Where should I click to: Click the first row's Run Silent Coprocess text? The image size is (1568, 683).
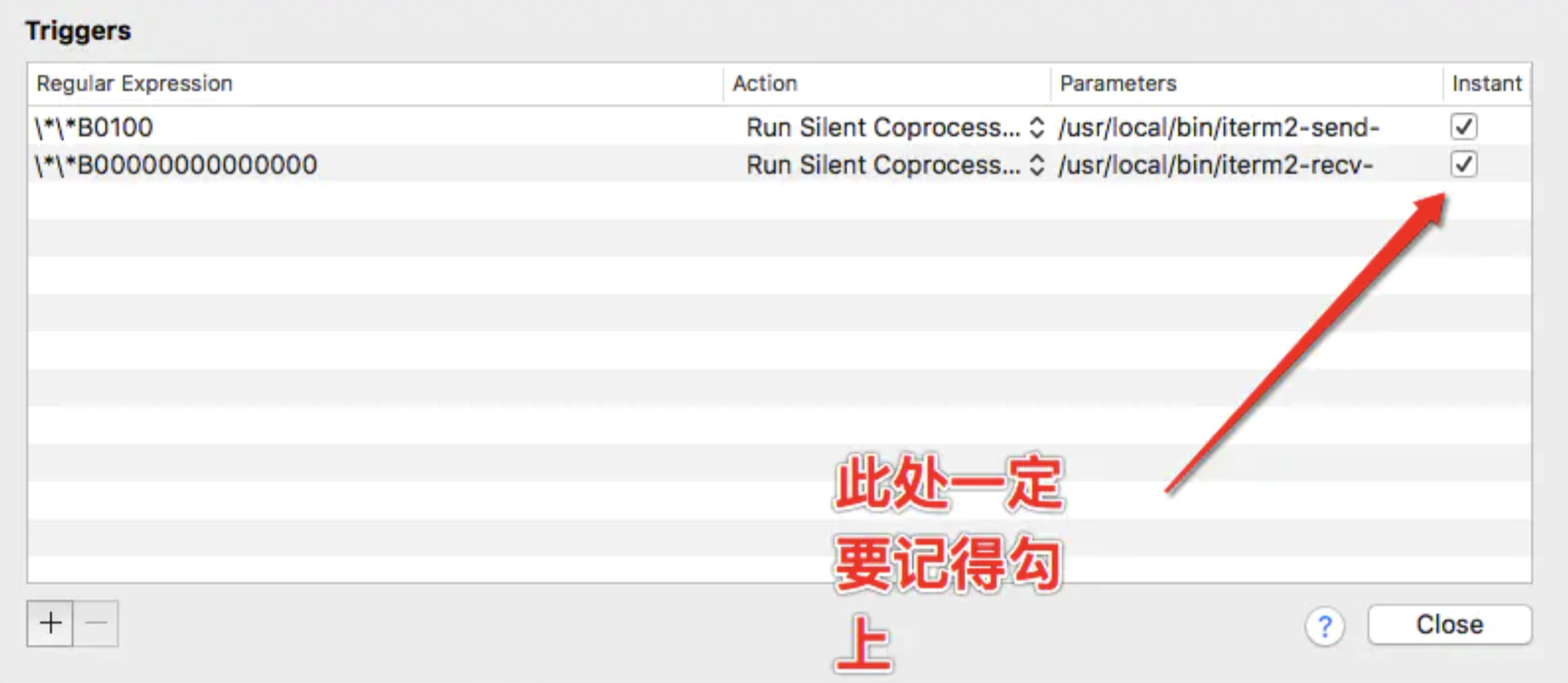883,127
